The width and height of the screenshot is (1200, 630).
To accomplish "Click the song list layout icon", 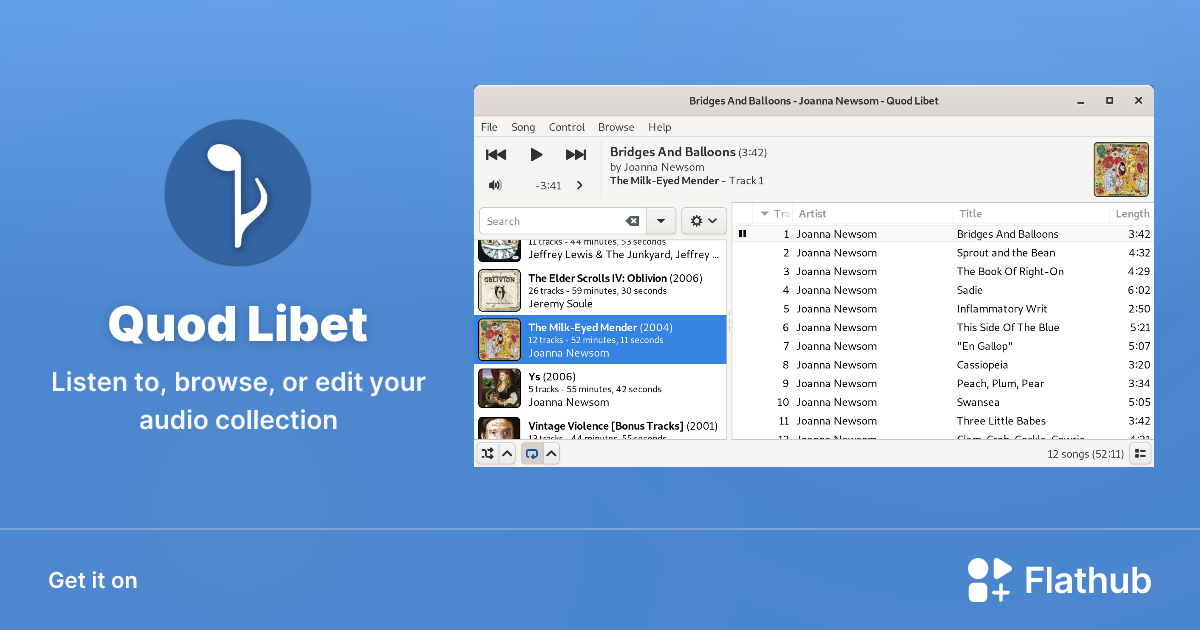I will 1140,453.
